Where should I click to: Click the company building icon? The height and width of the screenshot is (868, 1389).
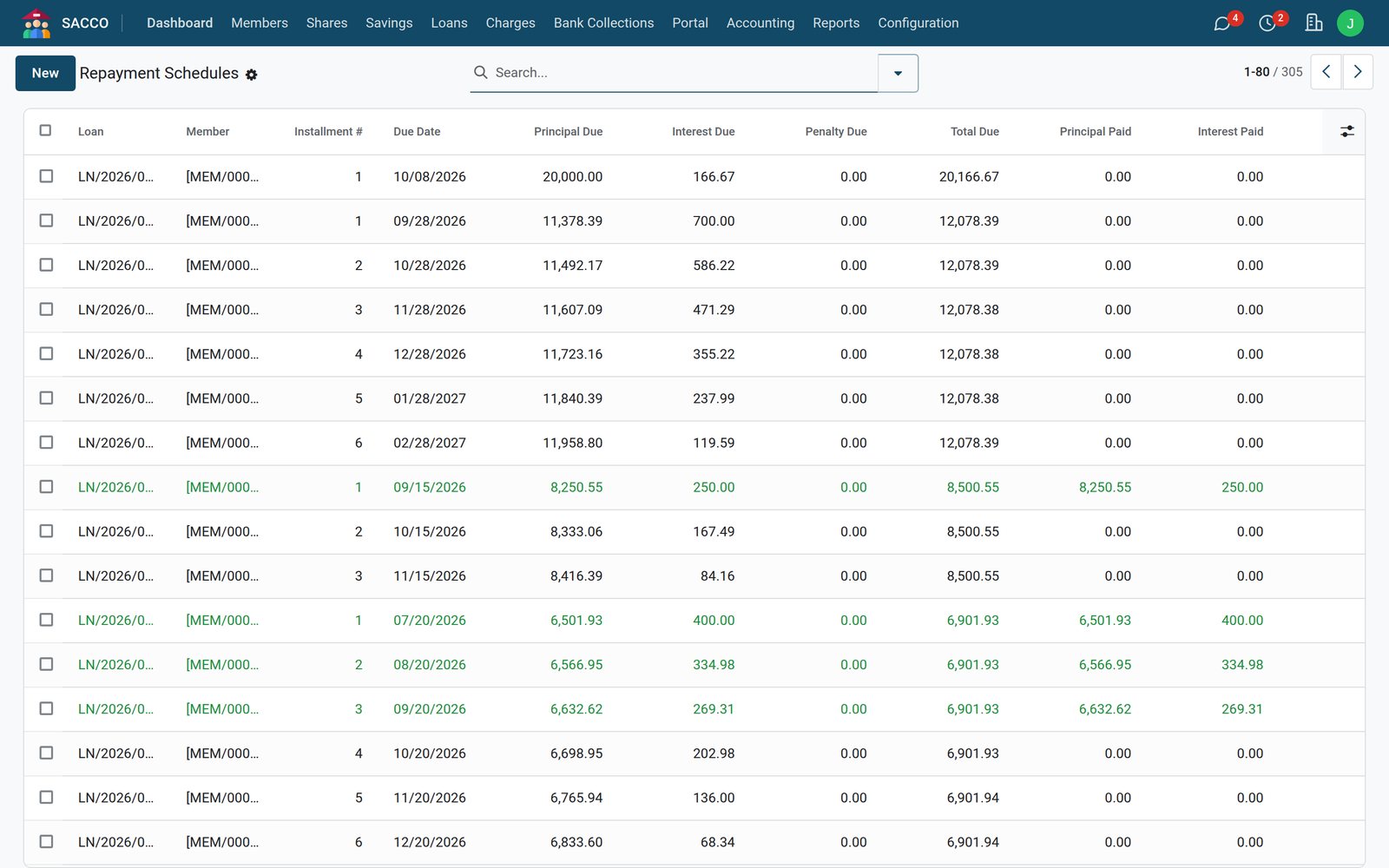[x=1313, y=23]
